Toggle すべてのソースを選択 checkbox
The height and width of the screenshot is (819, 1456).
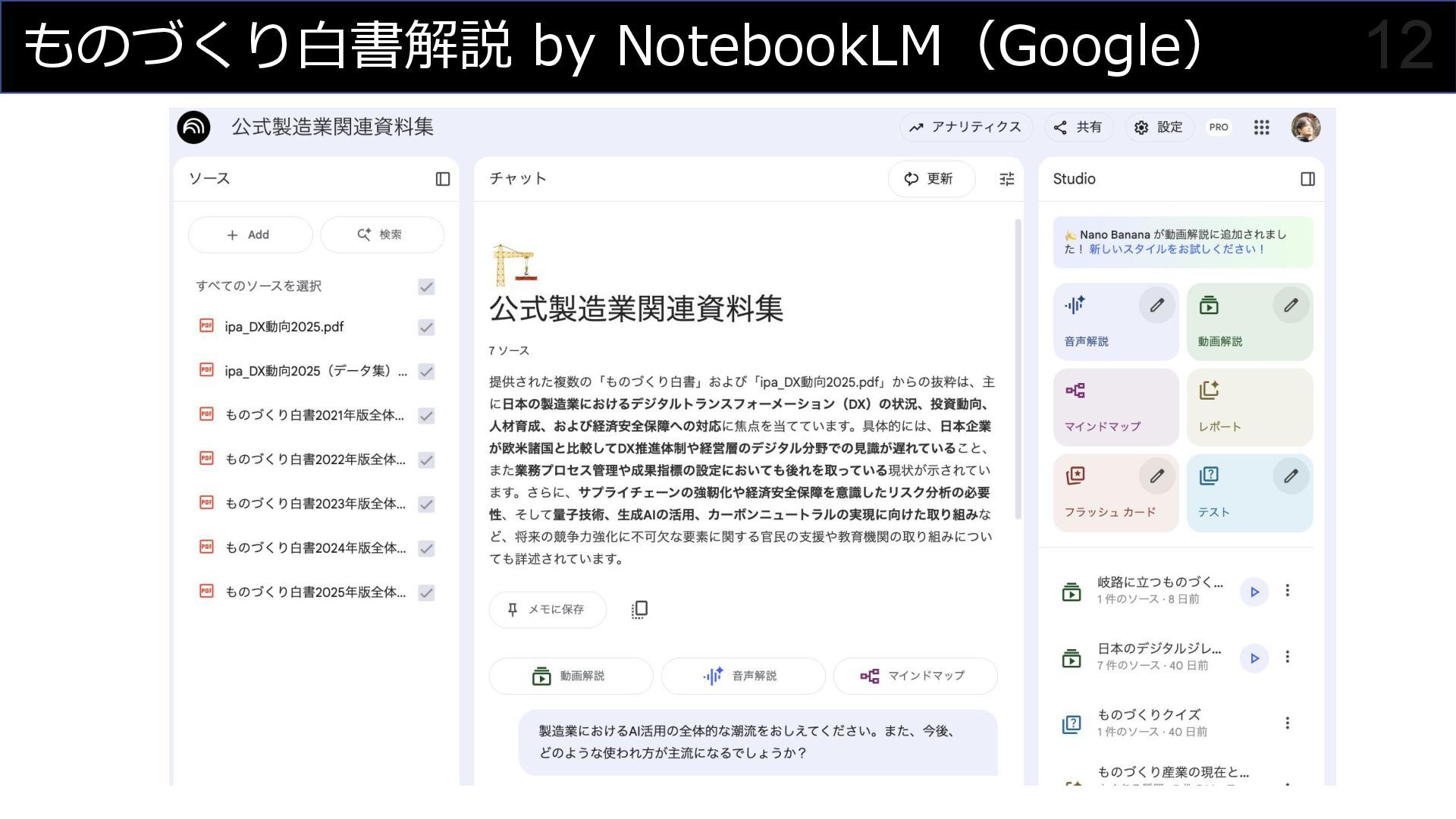[x=426, y=287]
